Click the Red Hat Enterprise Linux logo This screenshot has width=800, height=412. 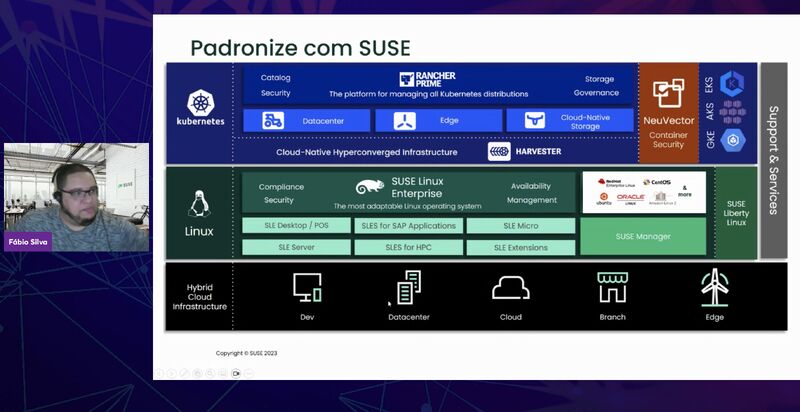[x=616, y=183]
